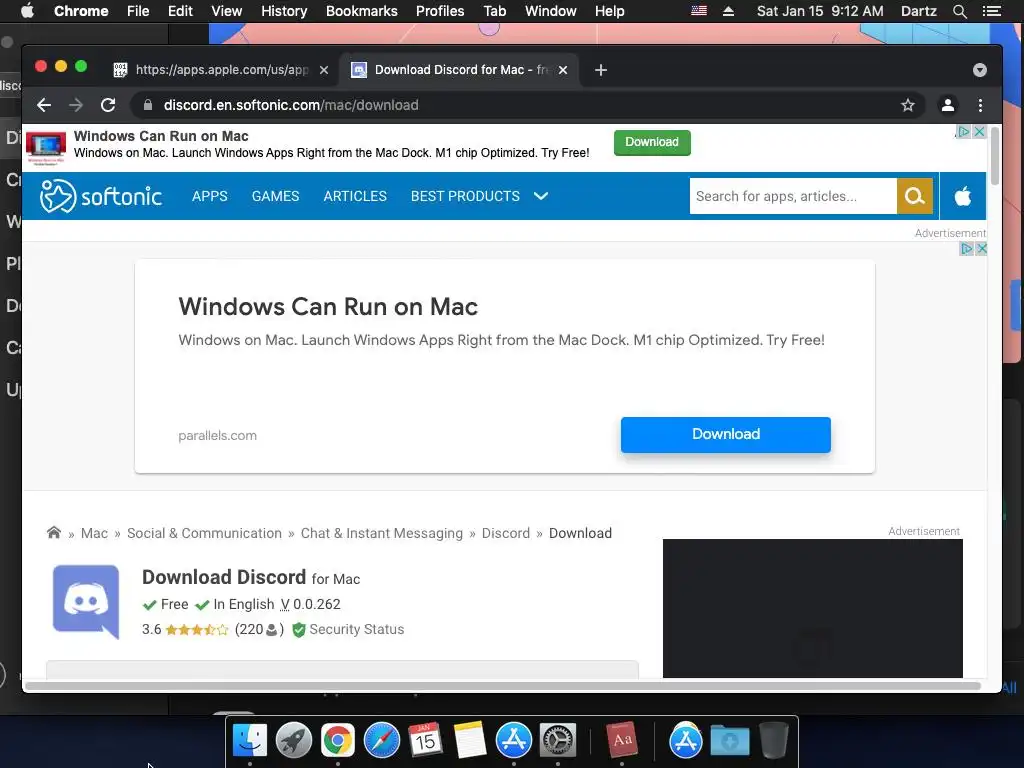Image resolution: width=1024 pixels, height=768 pixels.
Task: Open System Preferences from the Dock
Action: (558, 740)
